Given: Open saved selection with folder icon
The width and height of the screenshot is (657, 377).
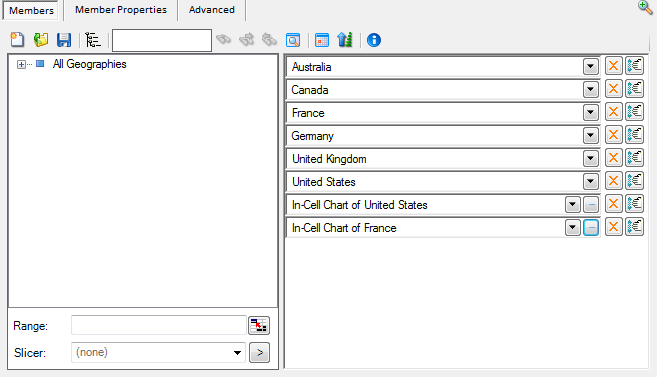Looking at the screenshot, I should click(41, 40).
